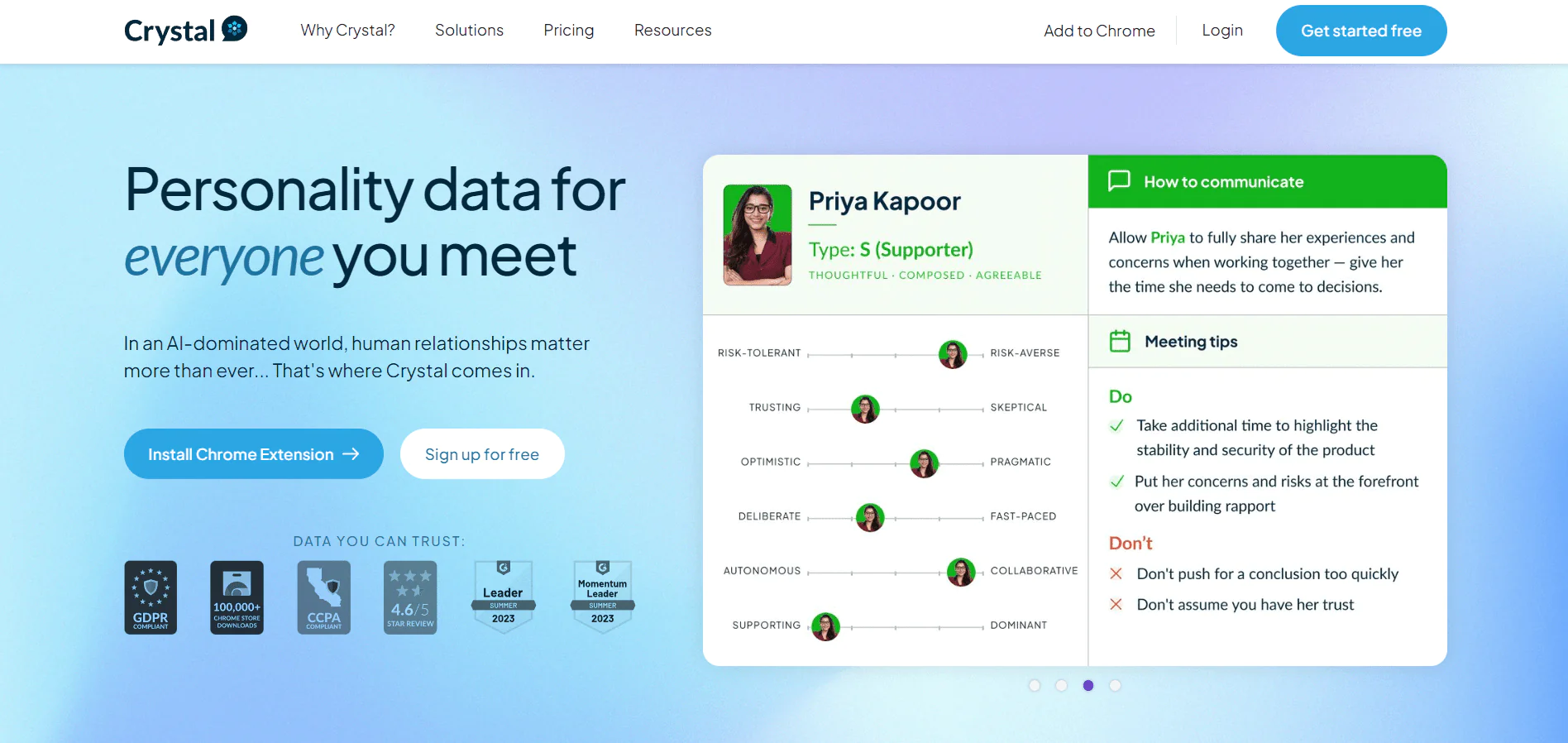This screenshot has height=743, width=1568.
Task: Click the Install Chrome Extension button
Action: pyautogui.click(x=253, y=453)
